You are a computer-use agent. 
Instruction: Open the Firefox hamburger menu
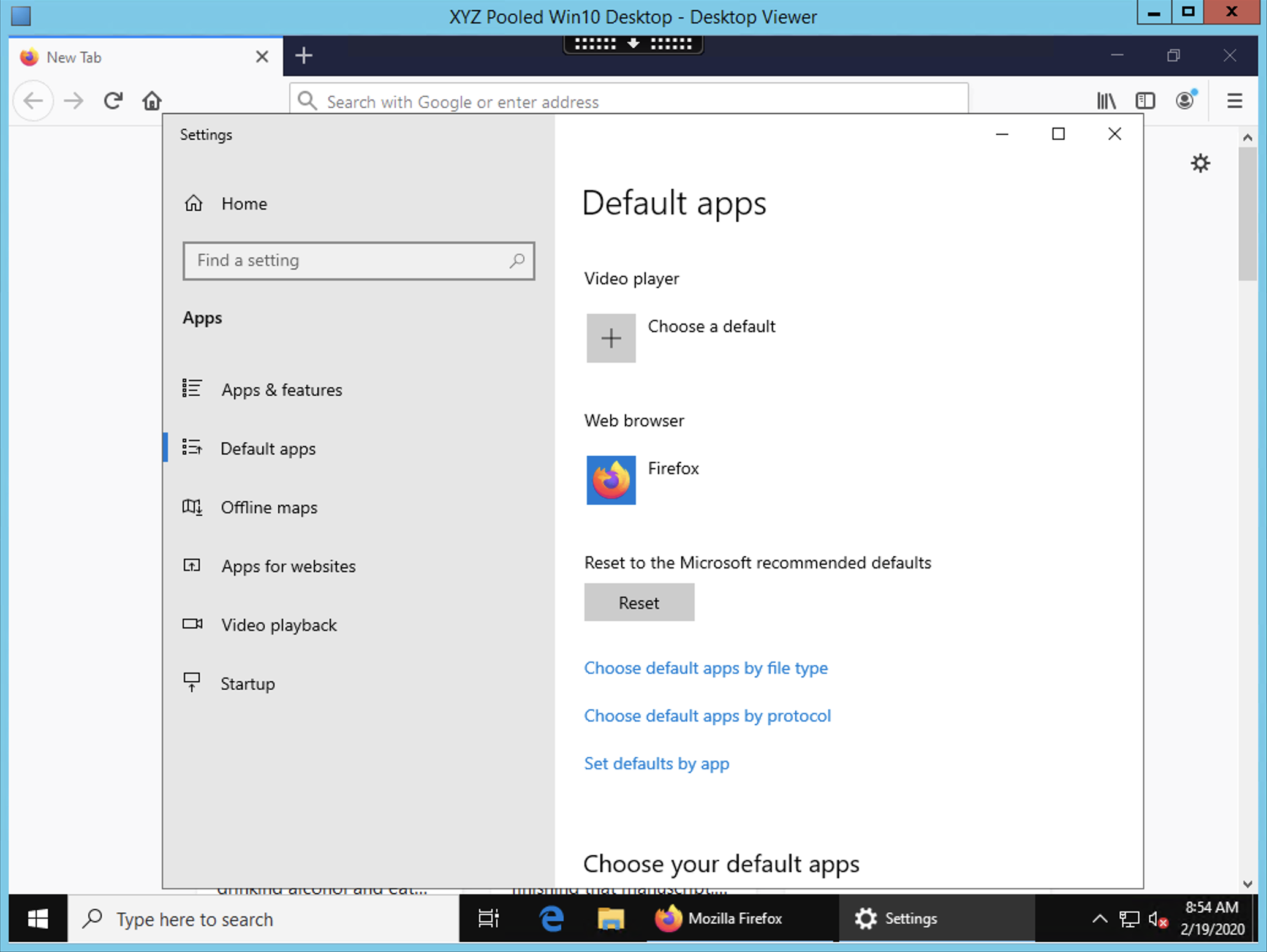(1235, 101)
